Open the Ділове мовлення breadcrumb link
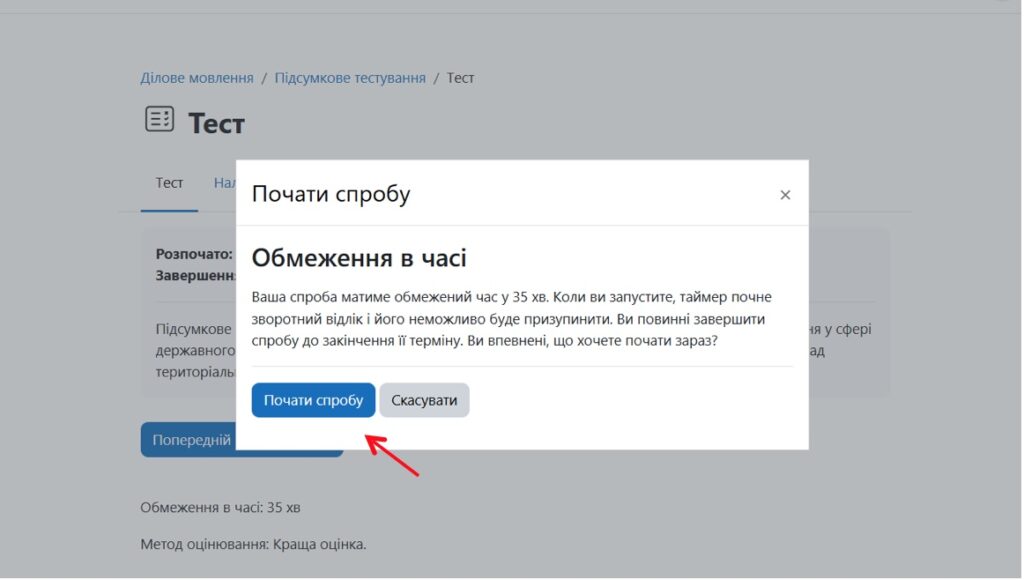1024x580 pixels. [x=197, y=78]
